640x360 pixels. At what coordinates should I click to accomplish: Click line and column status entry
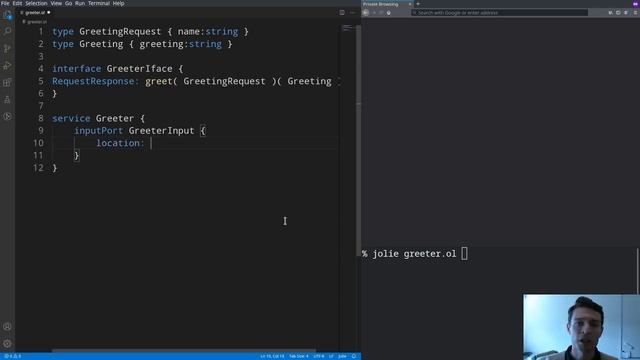coord(272,356)
